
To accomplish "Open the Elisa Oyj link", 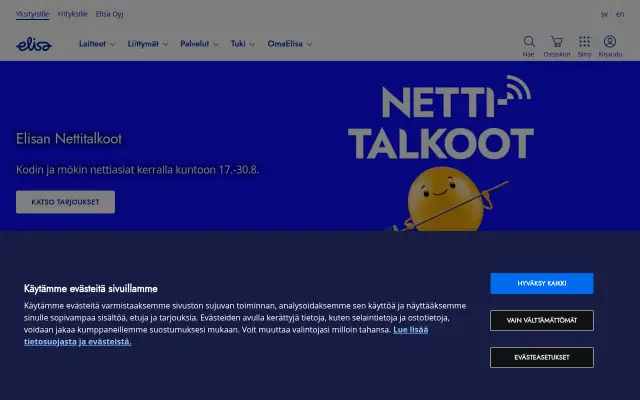I will (109, 14).
